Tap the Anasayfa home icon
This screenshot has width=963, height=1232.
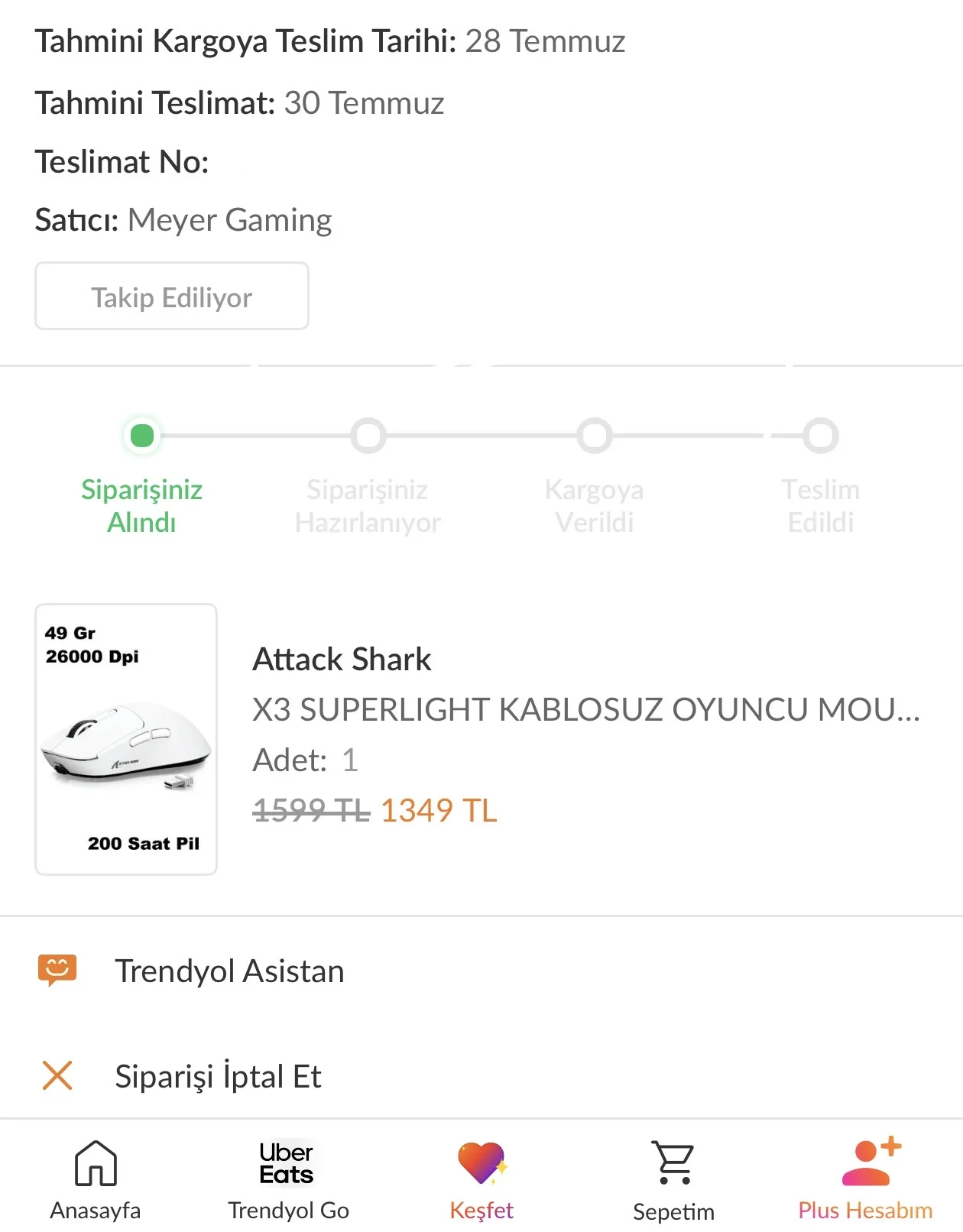coord(96,1162)
